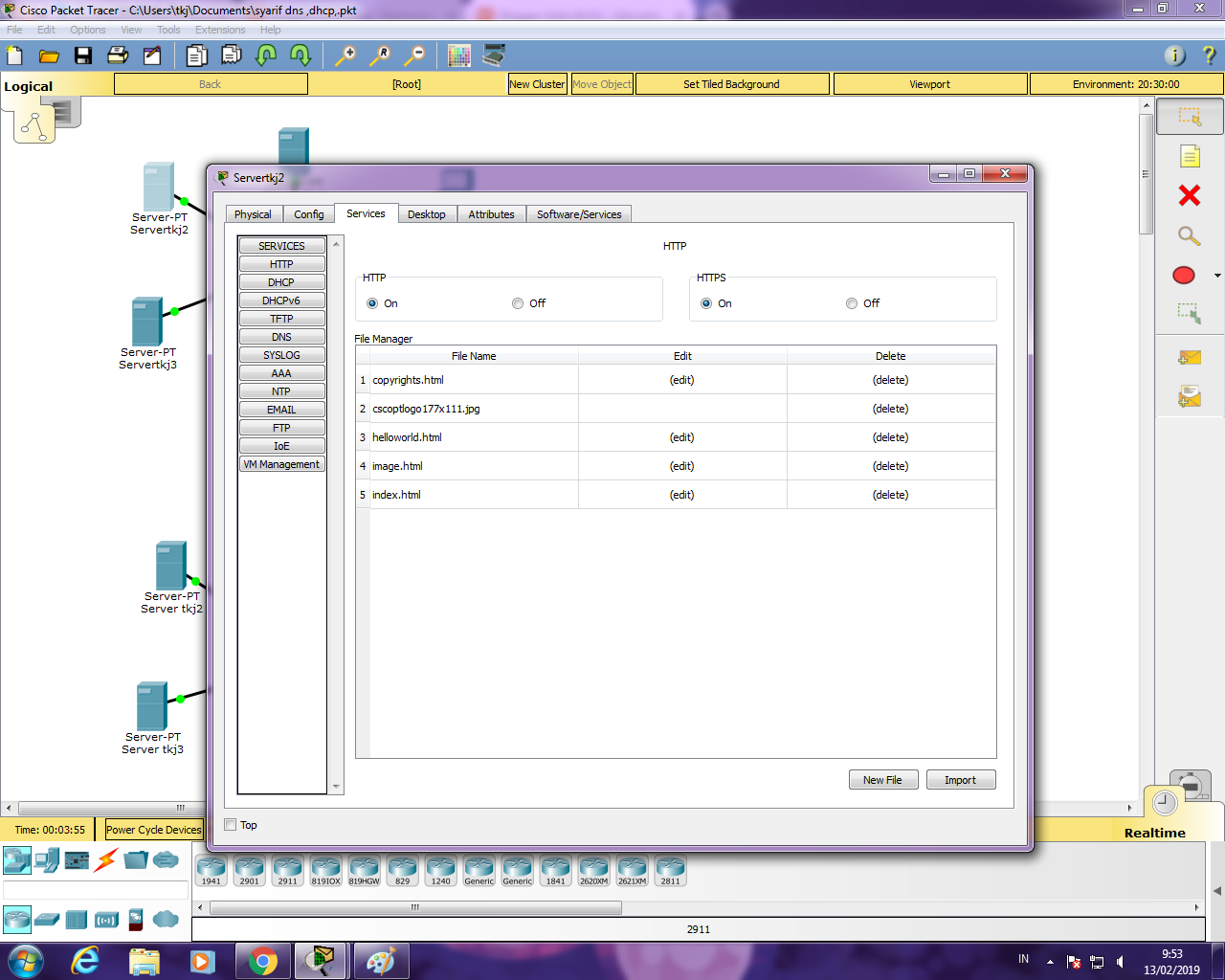Save the network with floppy disk icon
This screenshot has height=980, width=1225.
point(83,56)
